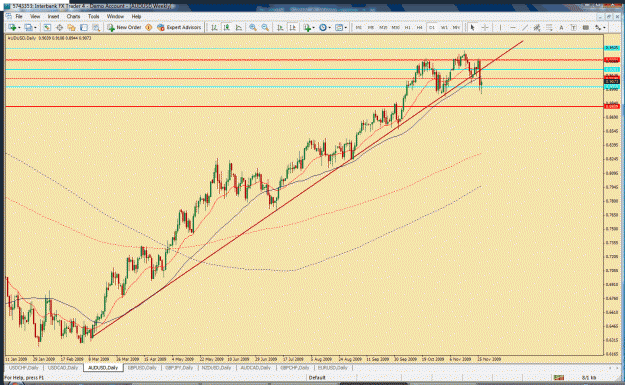625x385 pixels.
Task: Select the Text Label 'T' tool
Action: 573,28
